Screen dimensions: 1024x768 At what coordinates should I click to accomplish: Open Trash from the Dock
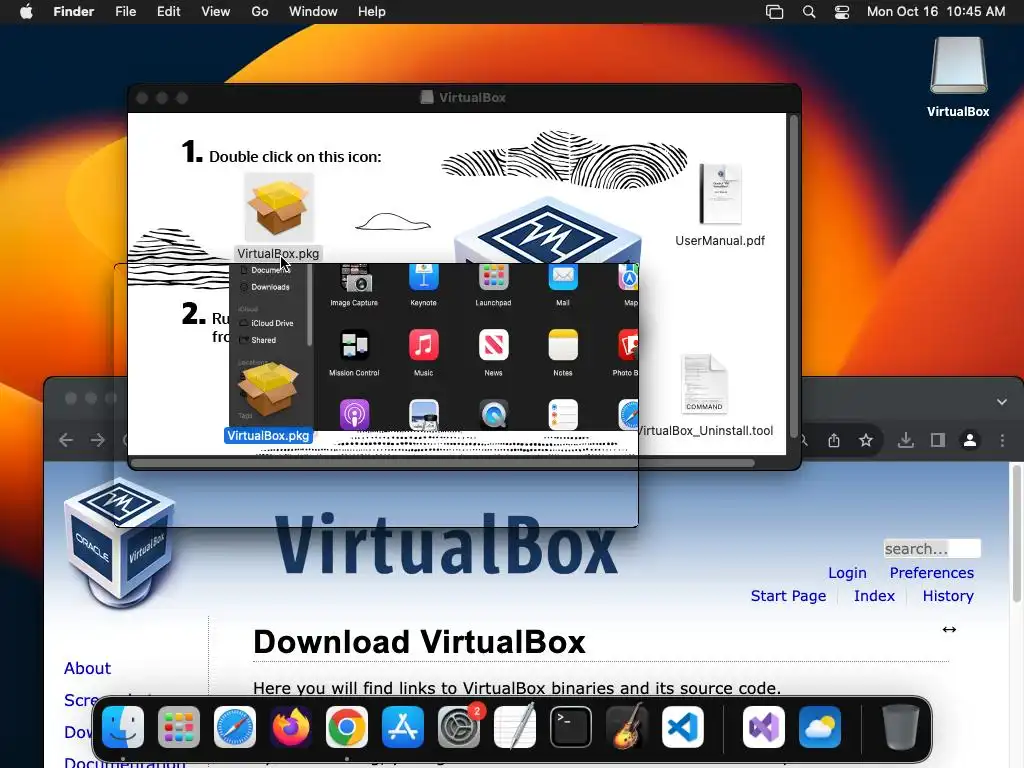901,727
